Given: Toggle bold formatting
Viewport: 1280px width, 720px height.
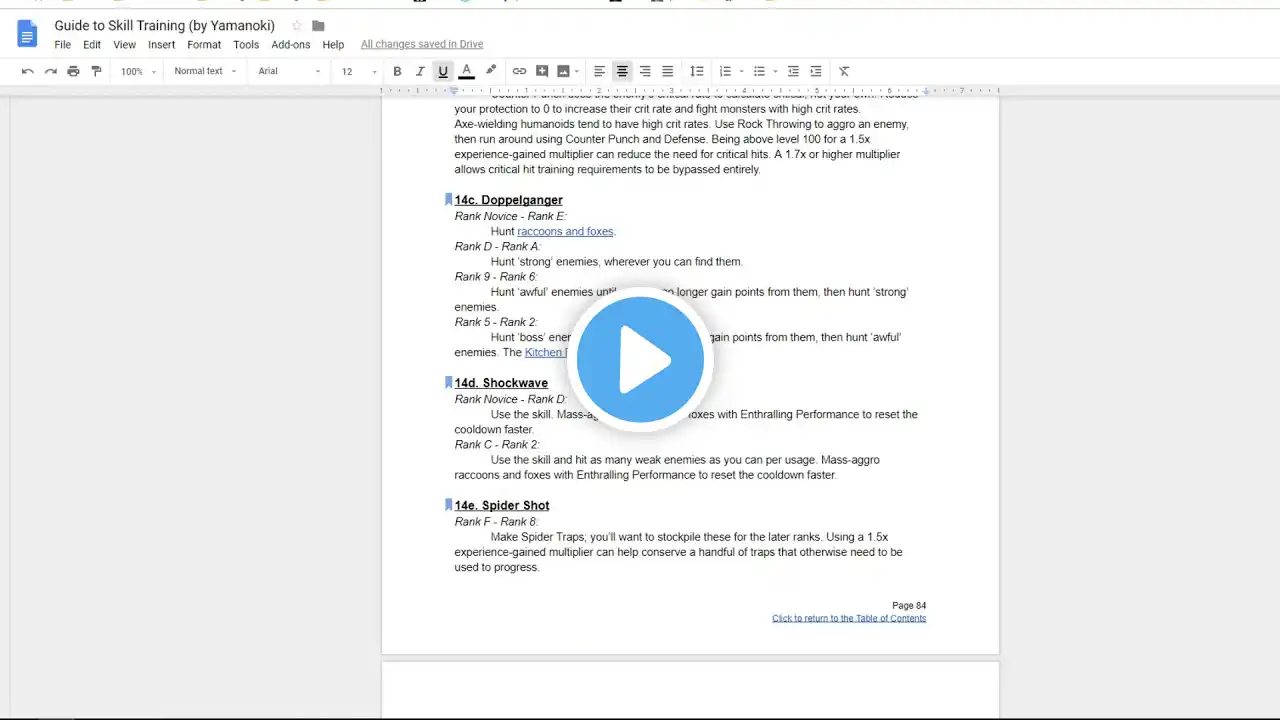Looking at the screenshot, I should point(397,71).
